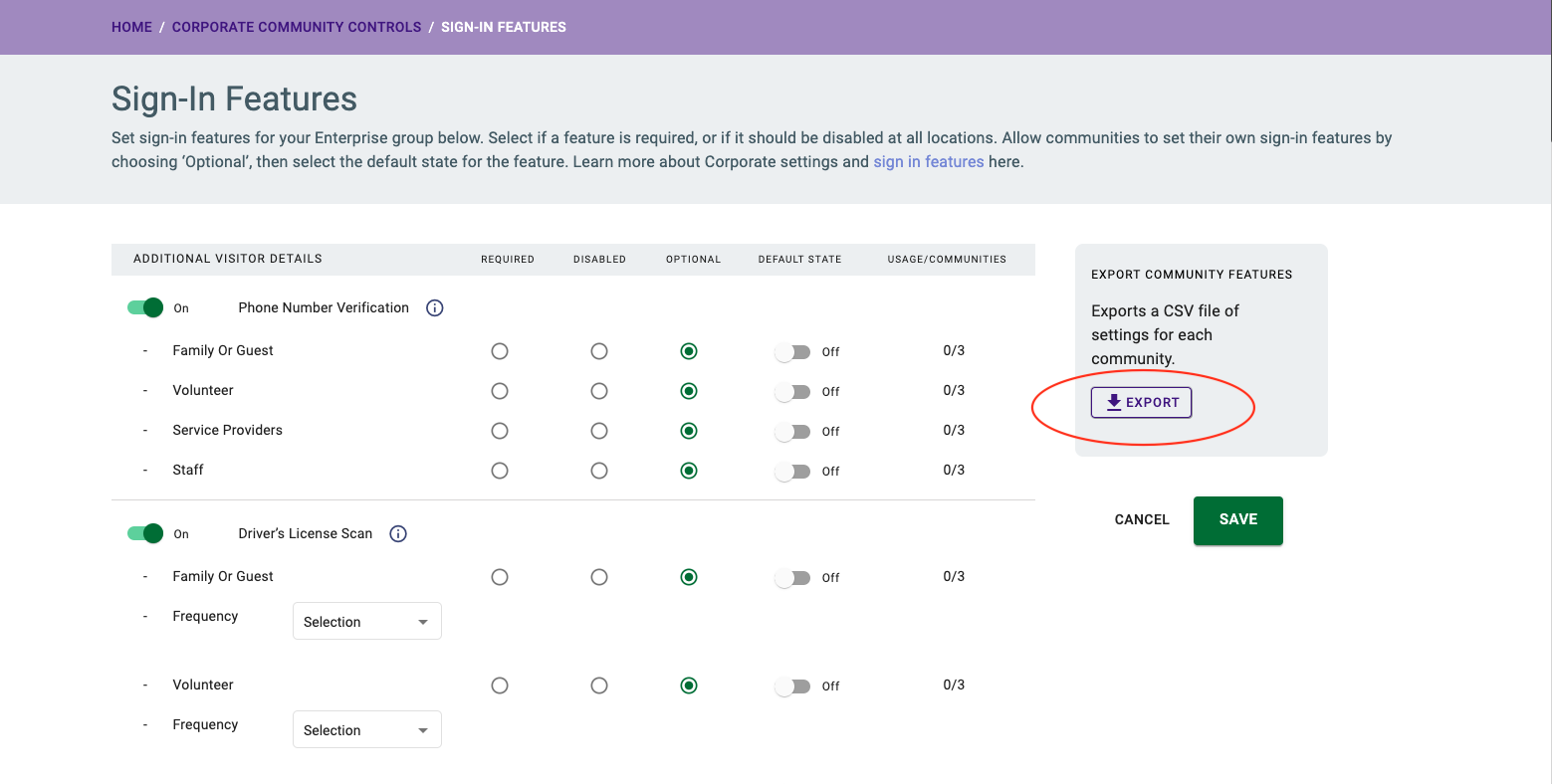Navigate to Corporate Community Controls via breadcrumb

[x=296, y=27]
